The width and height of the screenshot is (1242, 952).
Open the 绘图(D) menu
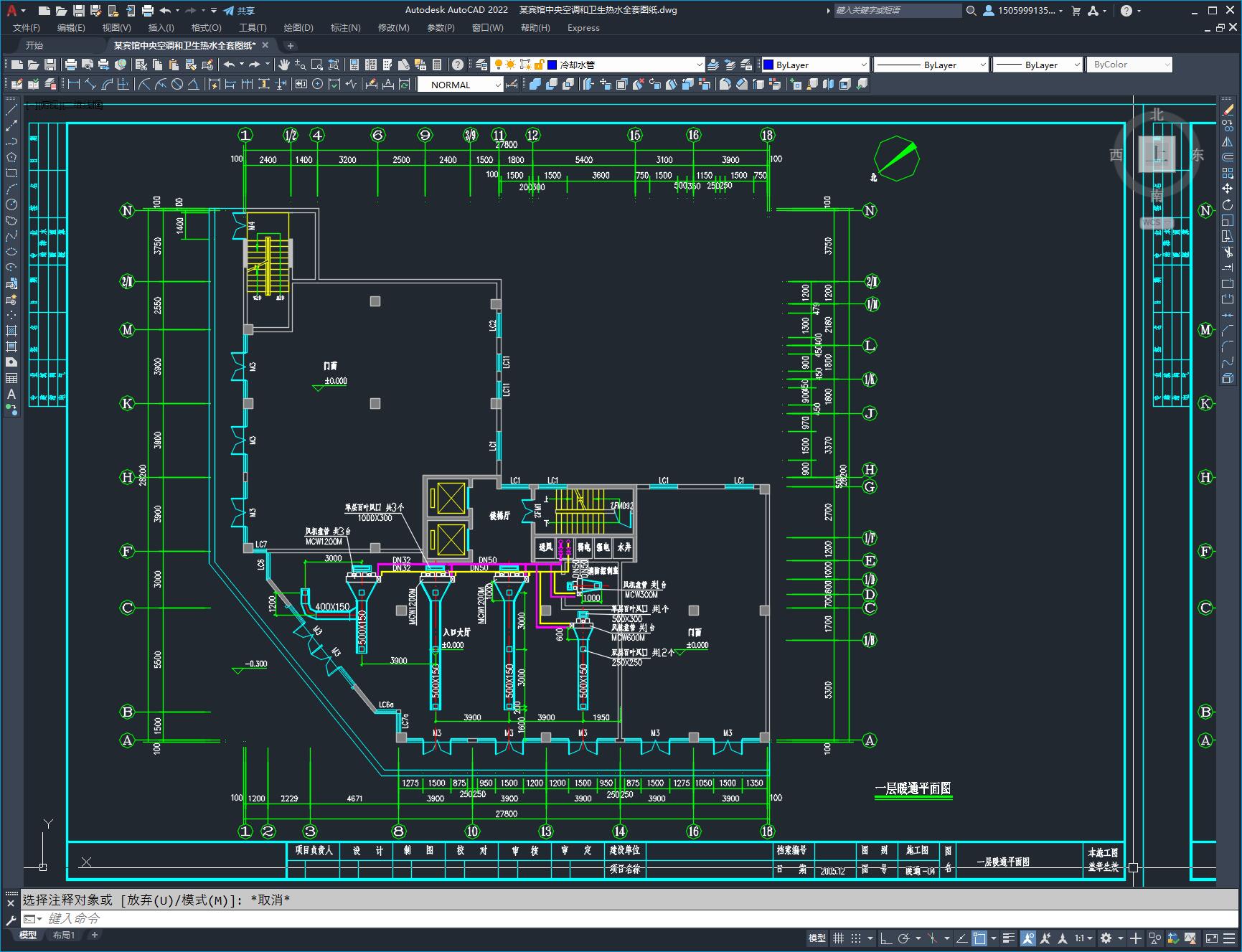point(298,27)
